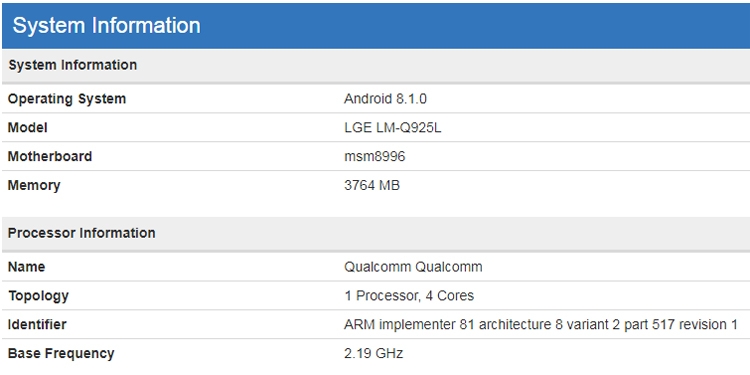This screenshot has width=750, height=375.
Task: Click the Motherboard label
Action: pyautogui.click(x=50, y=156)
